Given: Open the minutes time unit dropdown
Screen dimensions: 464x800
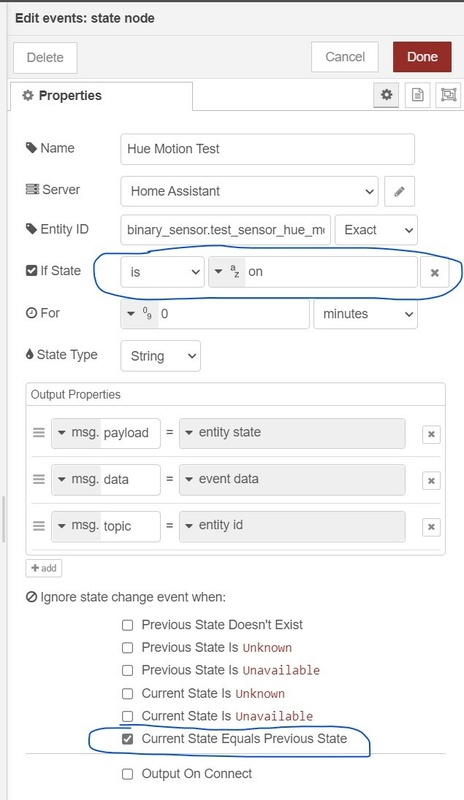Looking at the screenshot, I should (365, 314).
